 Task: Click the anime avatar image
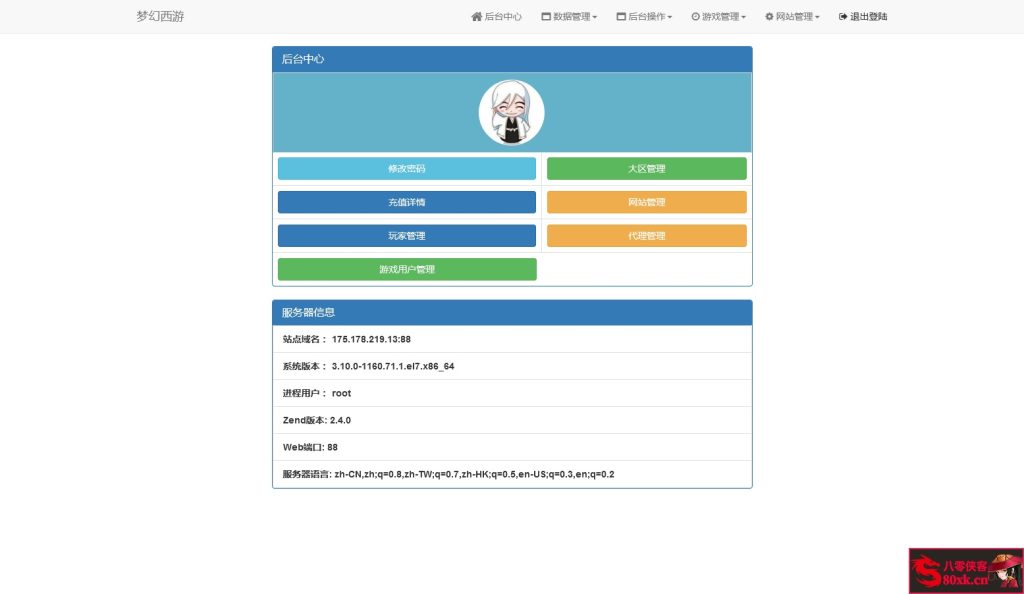[x=511, y=112]
